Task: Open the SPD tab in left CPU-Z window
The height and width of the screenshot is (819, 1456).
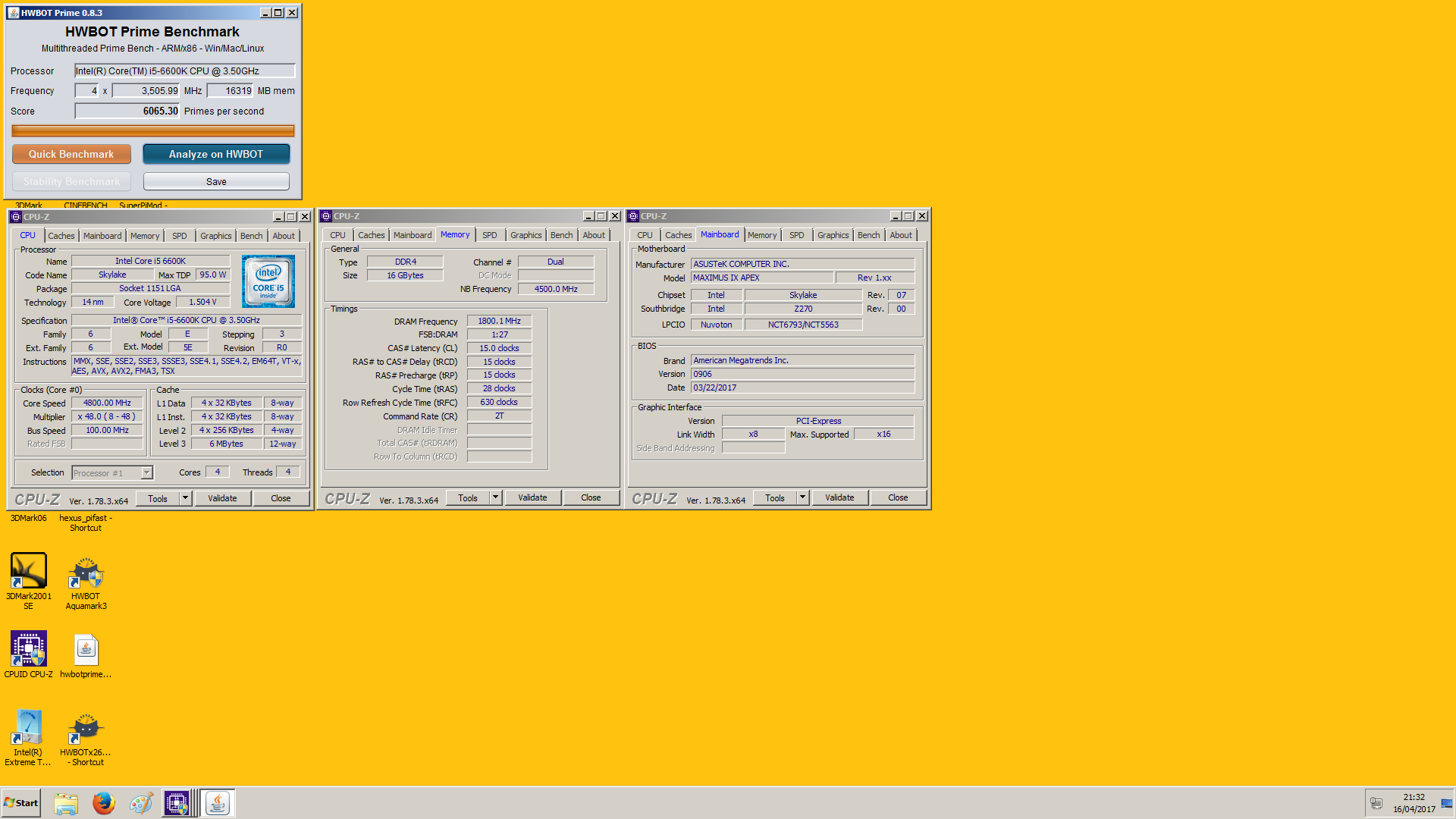Action: 180,236
